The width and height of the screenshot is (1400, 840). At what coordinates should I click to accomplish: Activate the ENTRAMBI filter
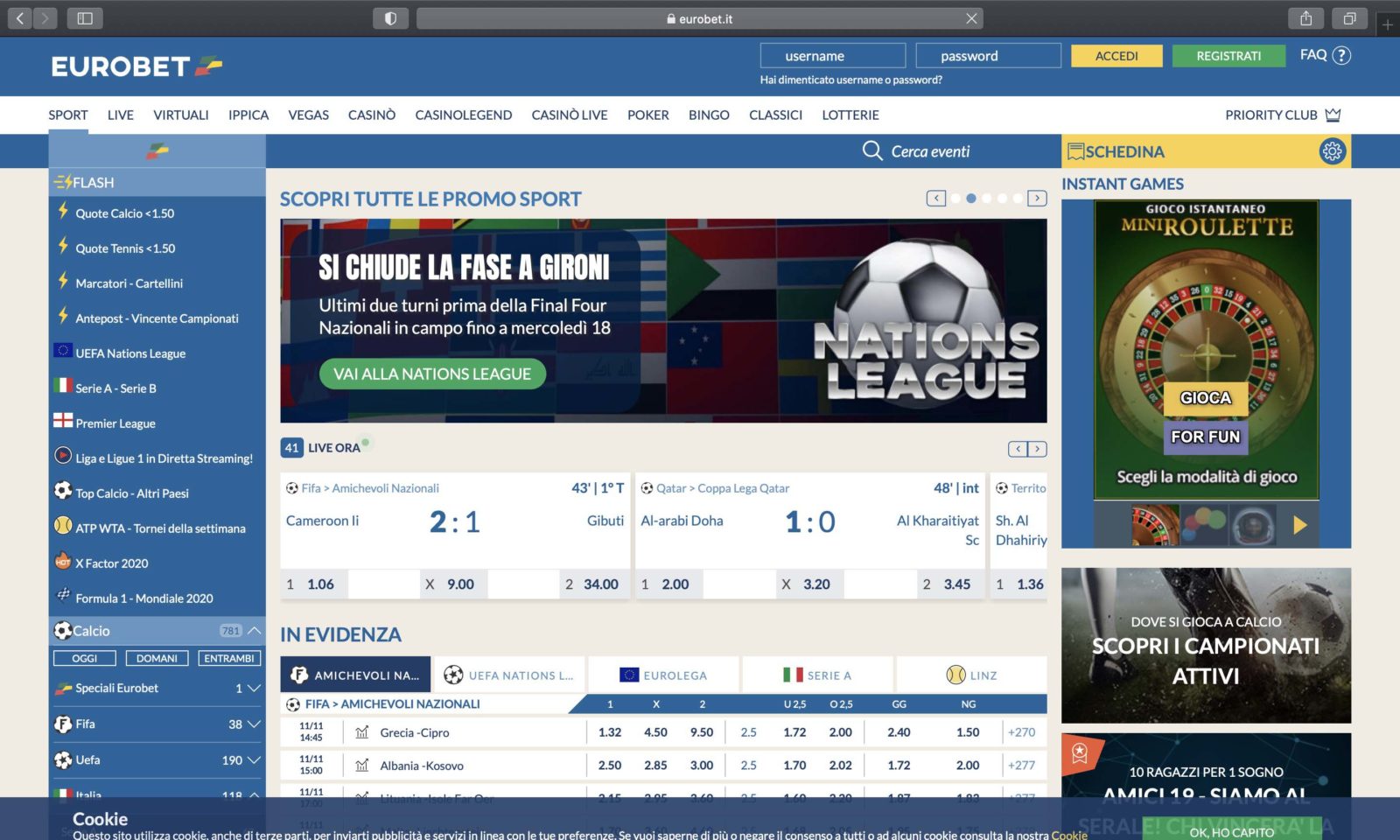point(229,657)
